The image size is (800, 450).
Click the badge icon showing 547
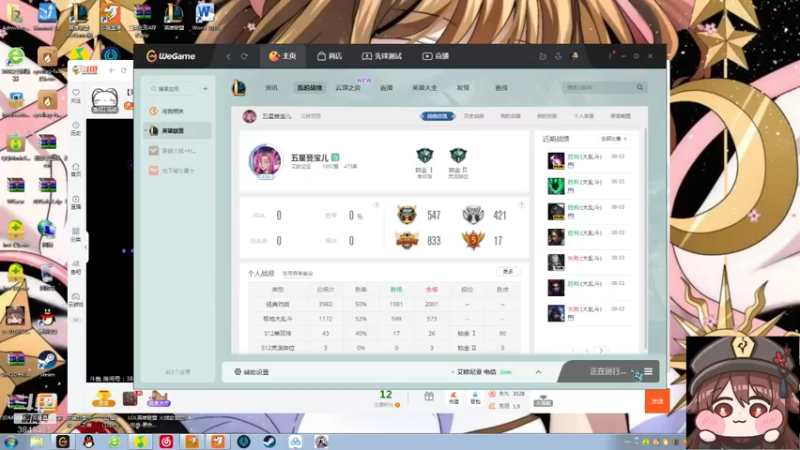407,215
